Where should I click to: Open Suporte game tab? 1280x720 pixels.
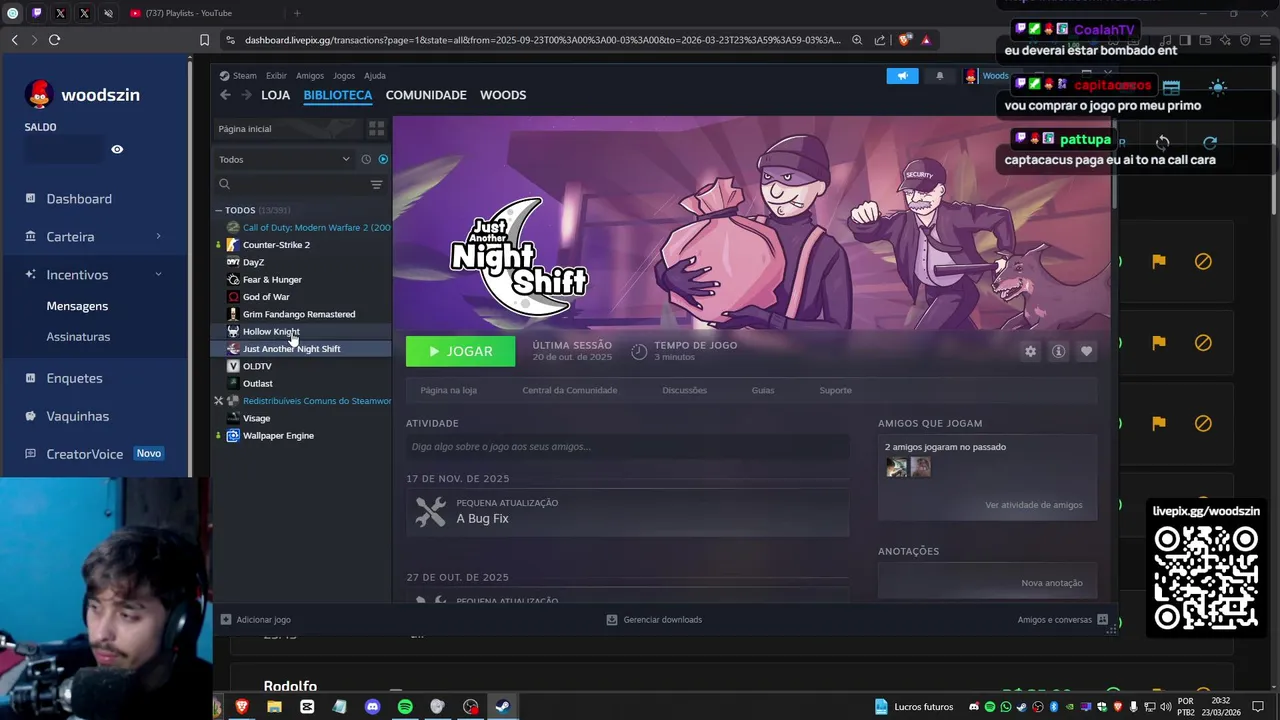pyautogui.click(x=836, y=391)
